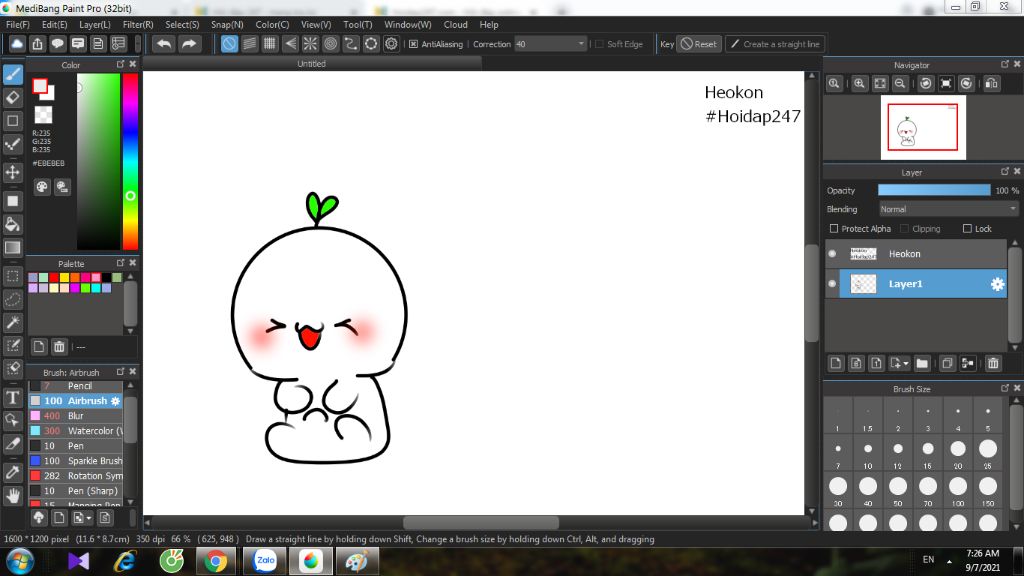Enable crisscross grid snap

click(270, 44)
